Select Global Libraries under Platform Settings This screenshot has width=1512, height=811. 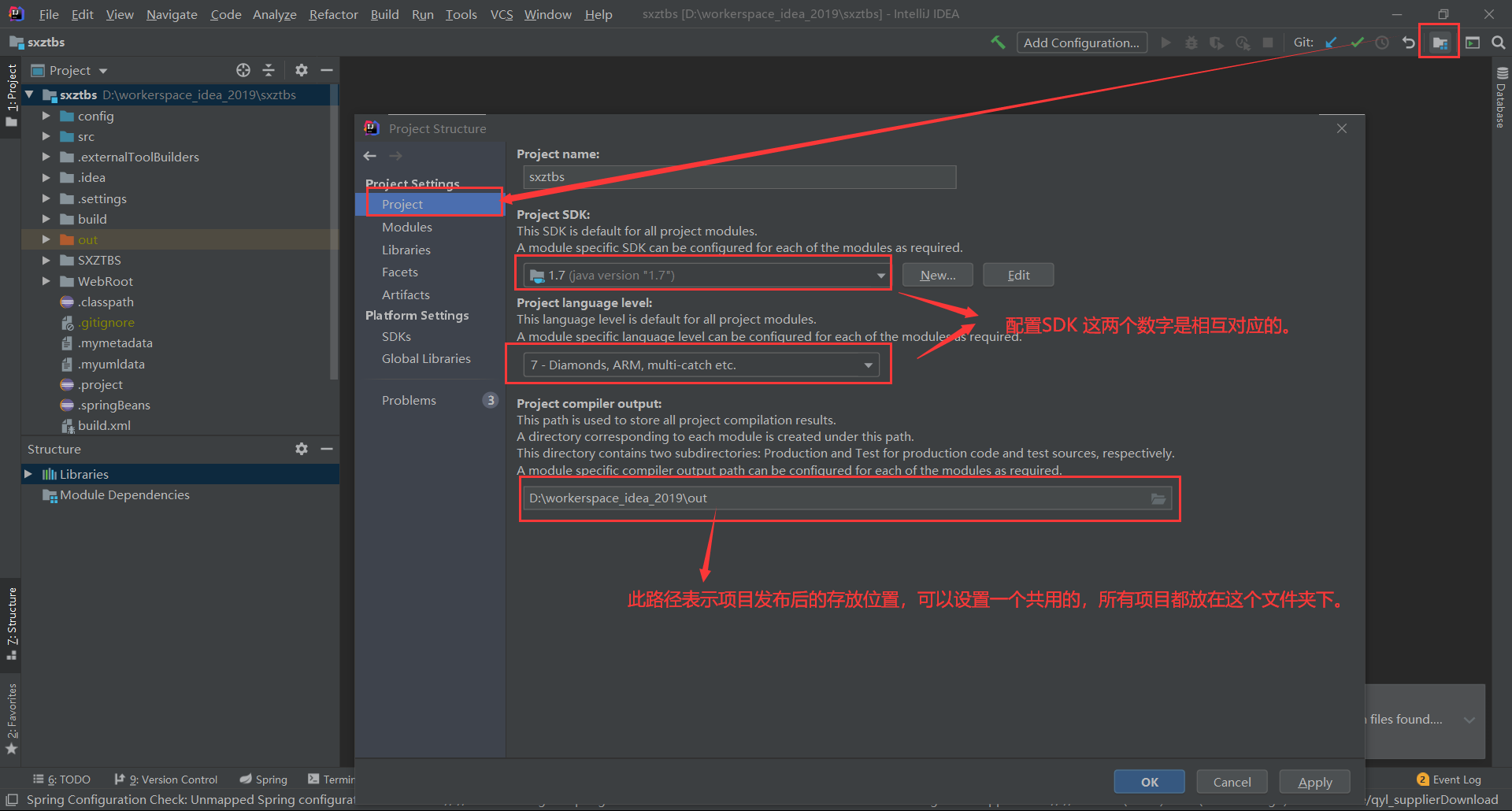click(426, 358)
